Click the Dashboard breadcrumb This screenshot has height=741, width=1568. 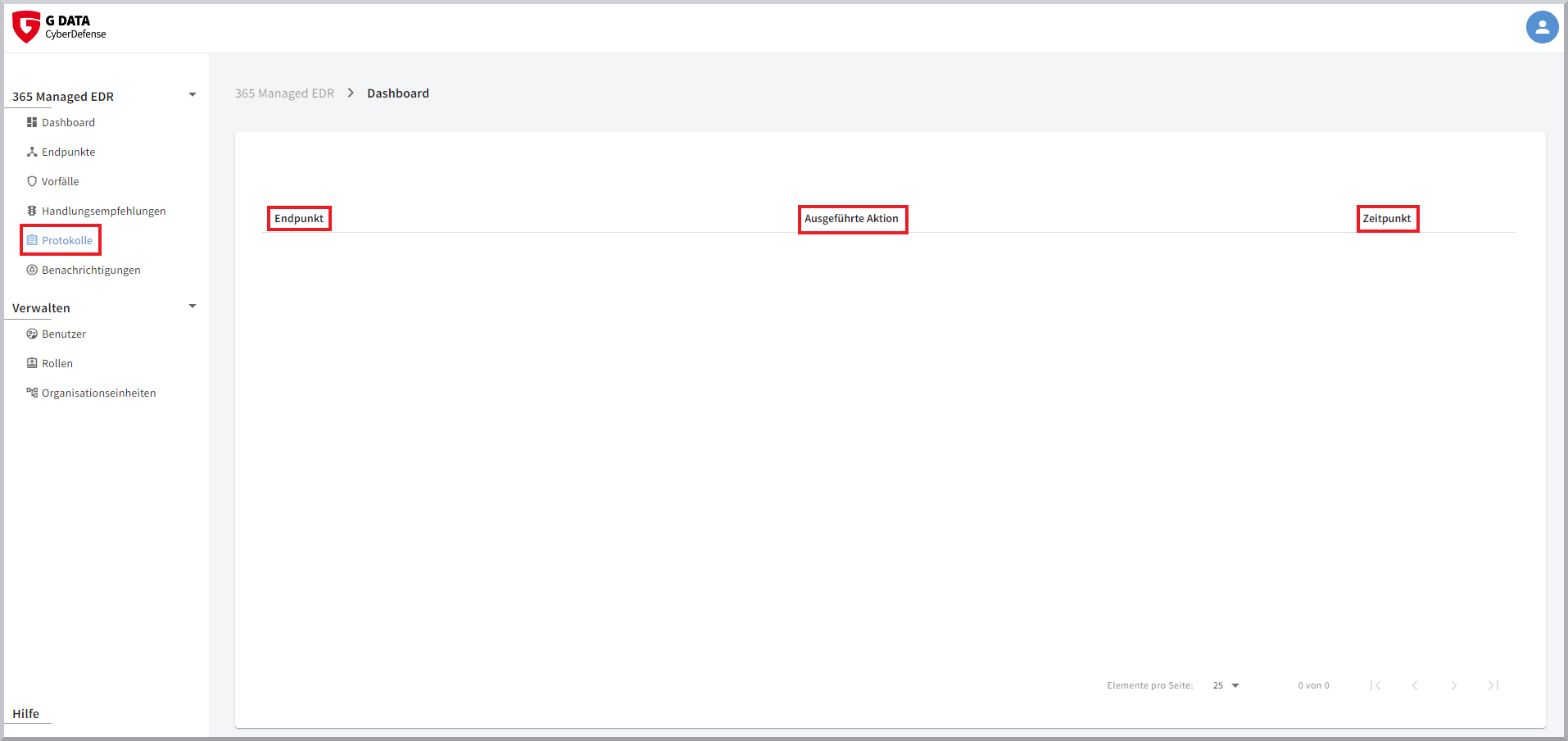click(398, 93)
